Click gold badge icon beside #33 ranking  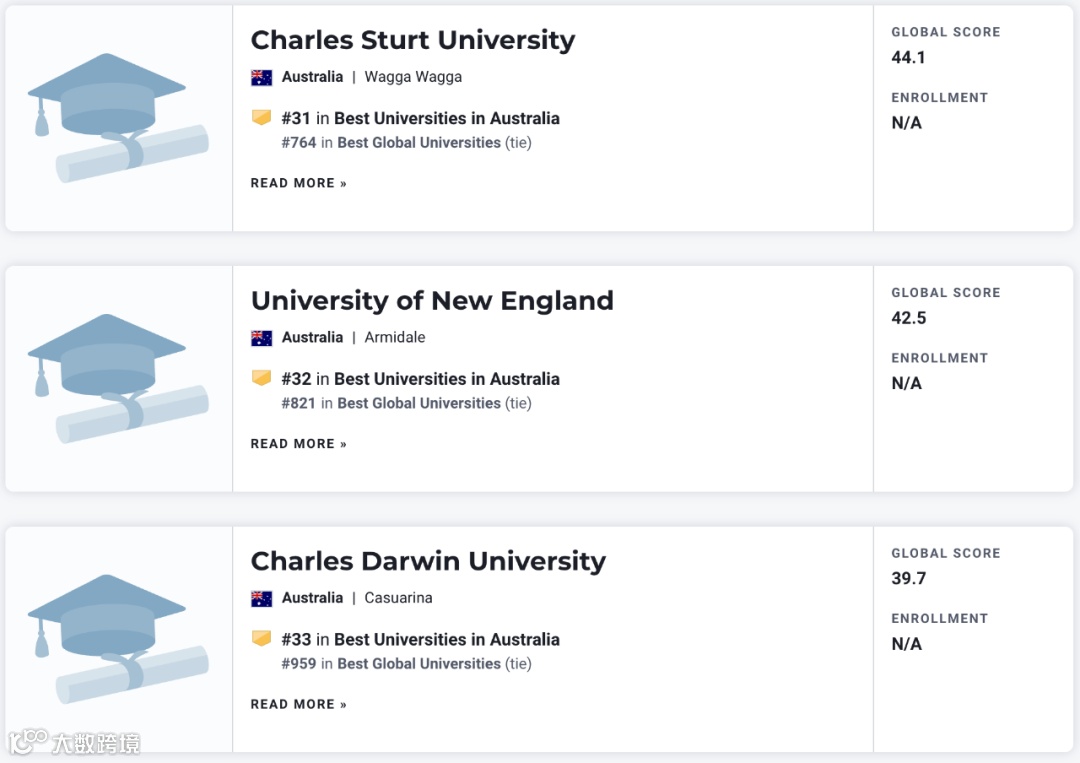pos(262,638)
